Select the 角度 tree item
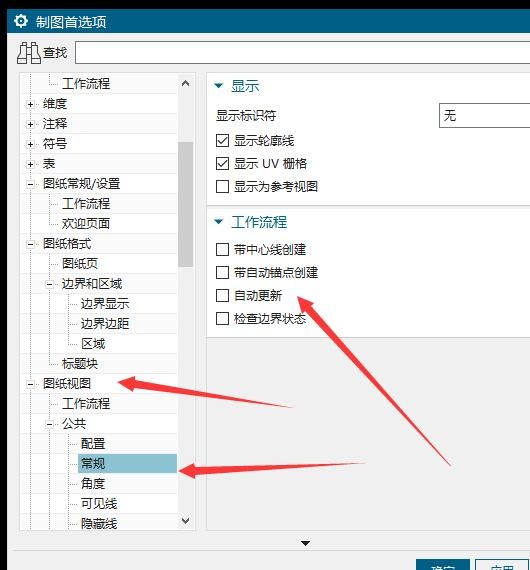530x570 pixels. (x=93, y=483)
